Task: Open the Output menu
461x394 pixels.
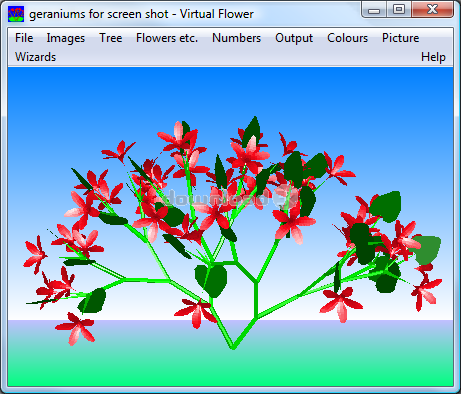Action: click(x=294, y=38)
